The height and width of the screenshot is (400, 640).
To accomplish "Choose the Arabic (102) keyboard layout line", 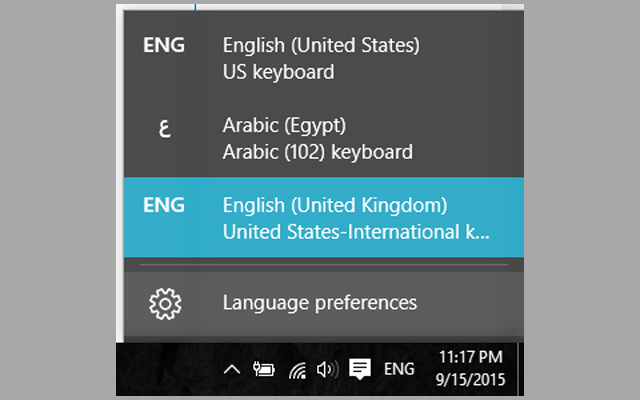I will (317, 153).
